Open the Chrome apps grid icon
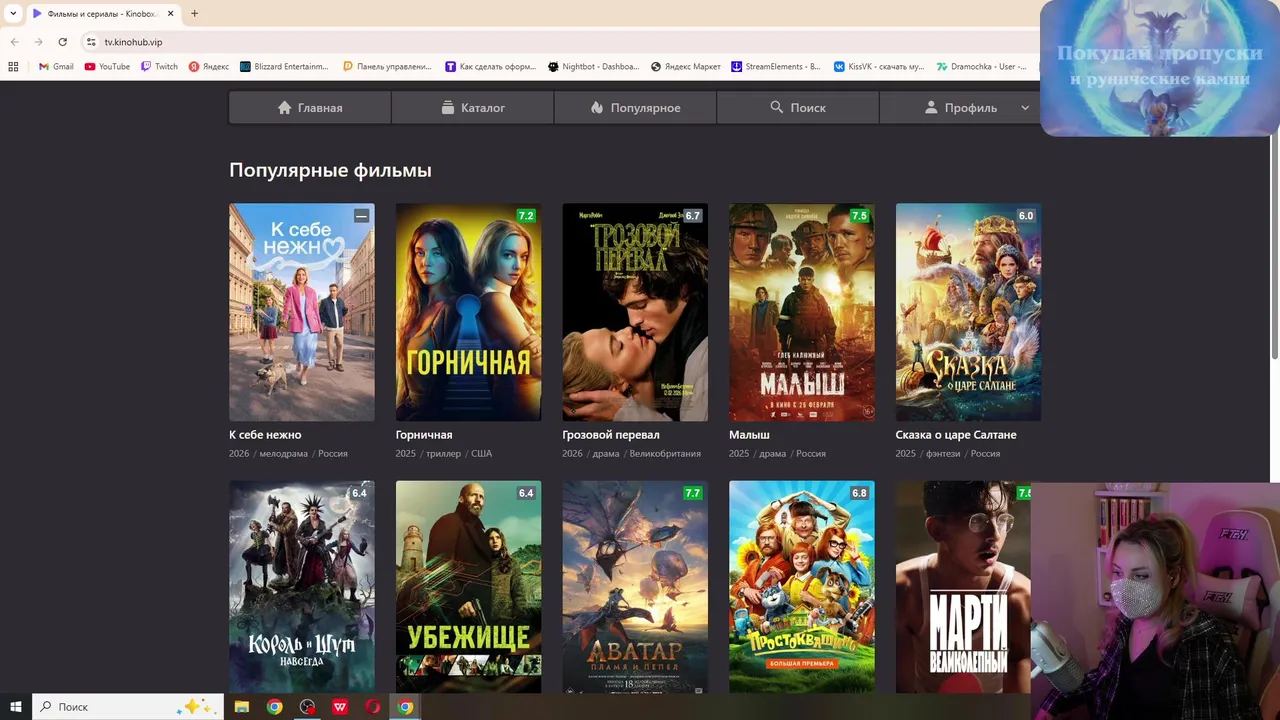The width and height of the screenshot is (1280, 720). point(13,67)
